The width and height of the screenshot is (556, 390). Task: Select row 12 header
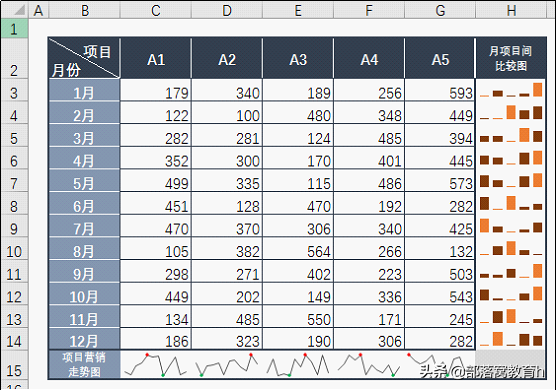14,294
